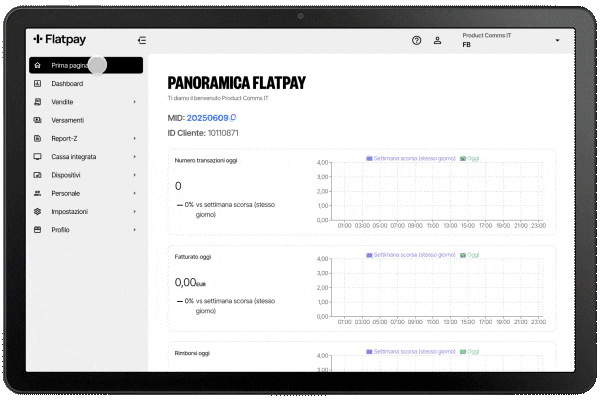Click the Report-Z document icon
Screen dimensions: 600x400
[x=38, y=139]
